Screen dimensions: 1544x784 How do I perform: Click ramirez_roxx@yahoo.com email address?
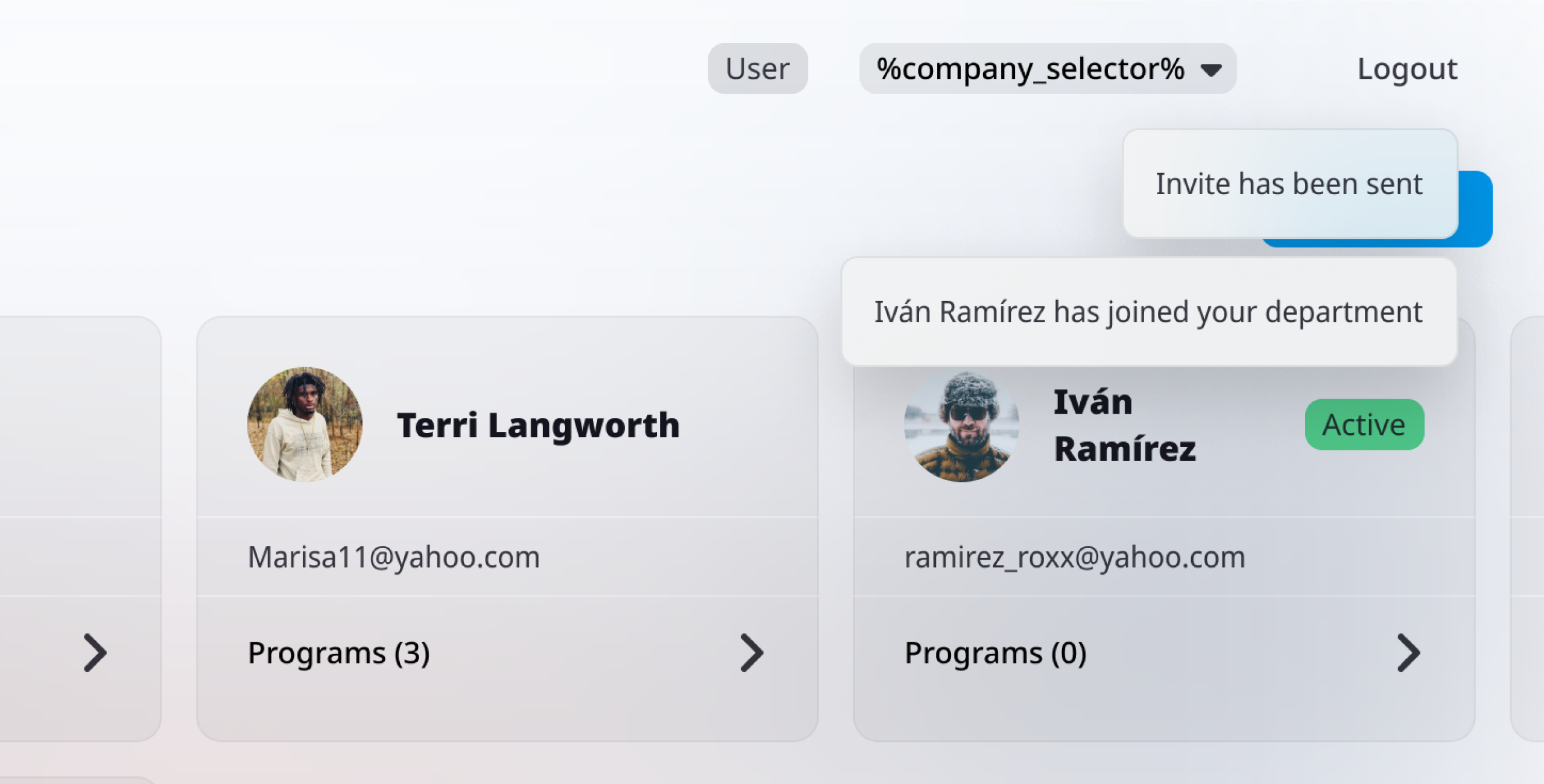click(1074, 557)
